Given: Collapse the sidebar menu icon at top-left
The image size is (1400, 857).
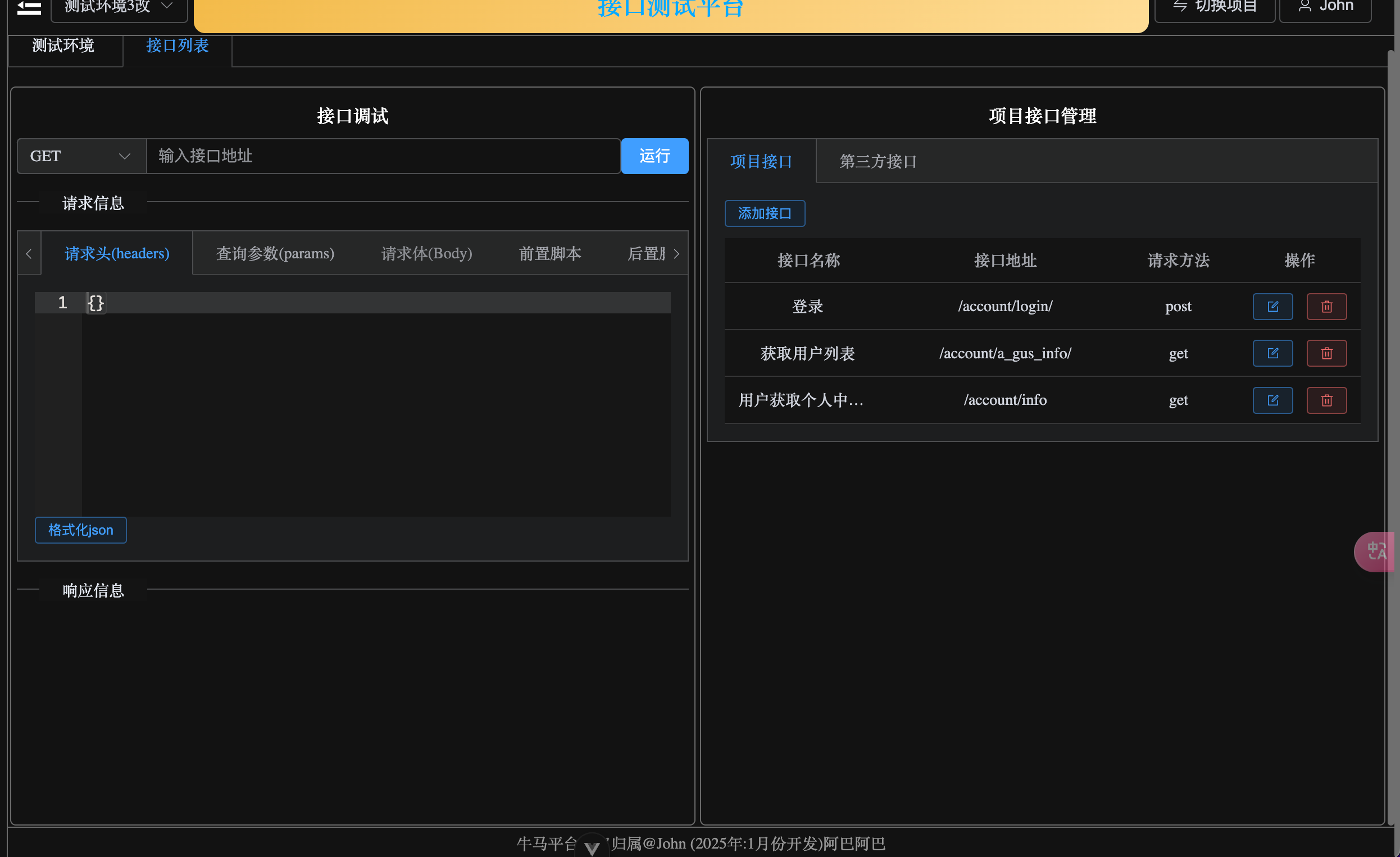Looking at the screenshot, I should click(x=29, y=7).
